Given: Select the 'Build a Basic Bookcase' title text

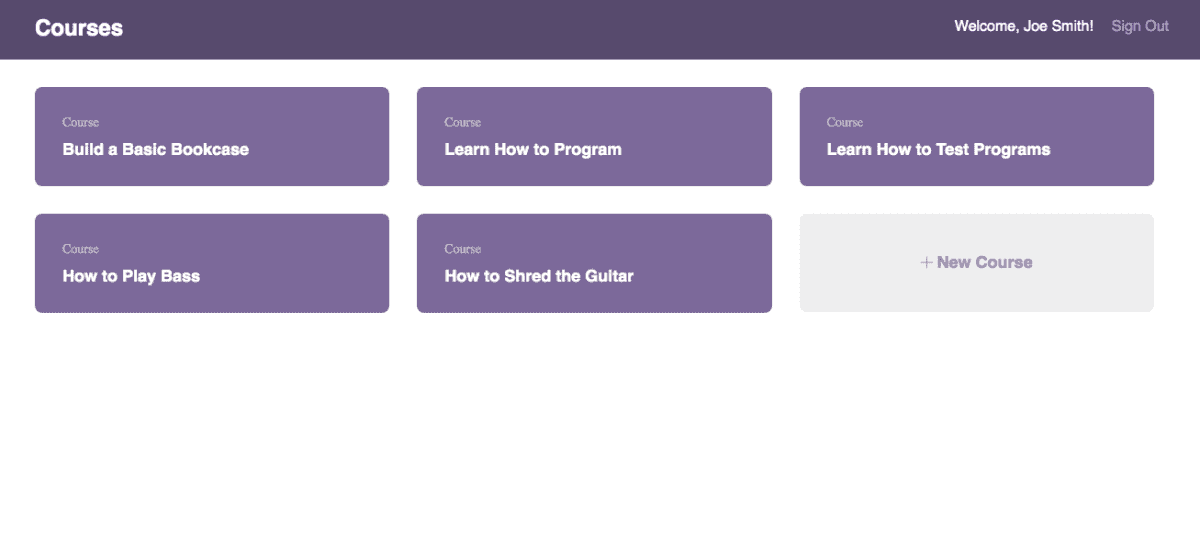Looking at the screenshot, I should click(156, 150).
